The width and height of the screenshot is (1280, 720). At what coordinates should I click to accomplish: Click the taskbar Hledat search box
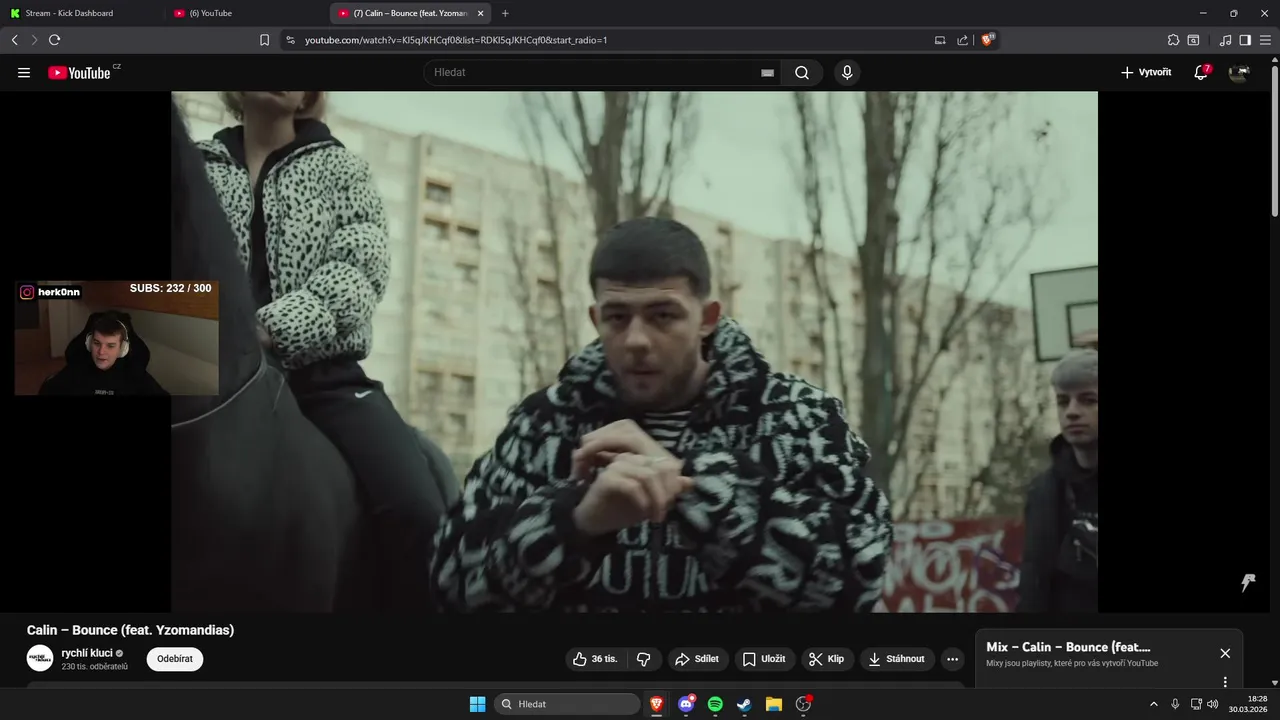pyautogui.click(x=568, y=704)
